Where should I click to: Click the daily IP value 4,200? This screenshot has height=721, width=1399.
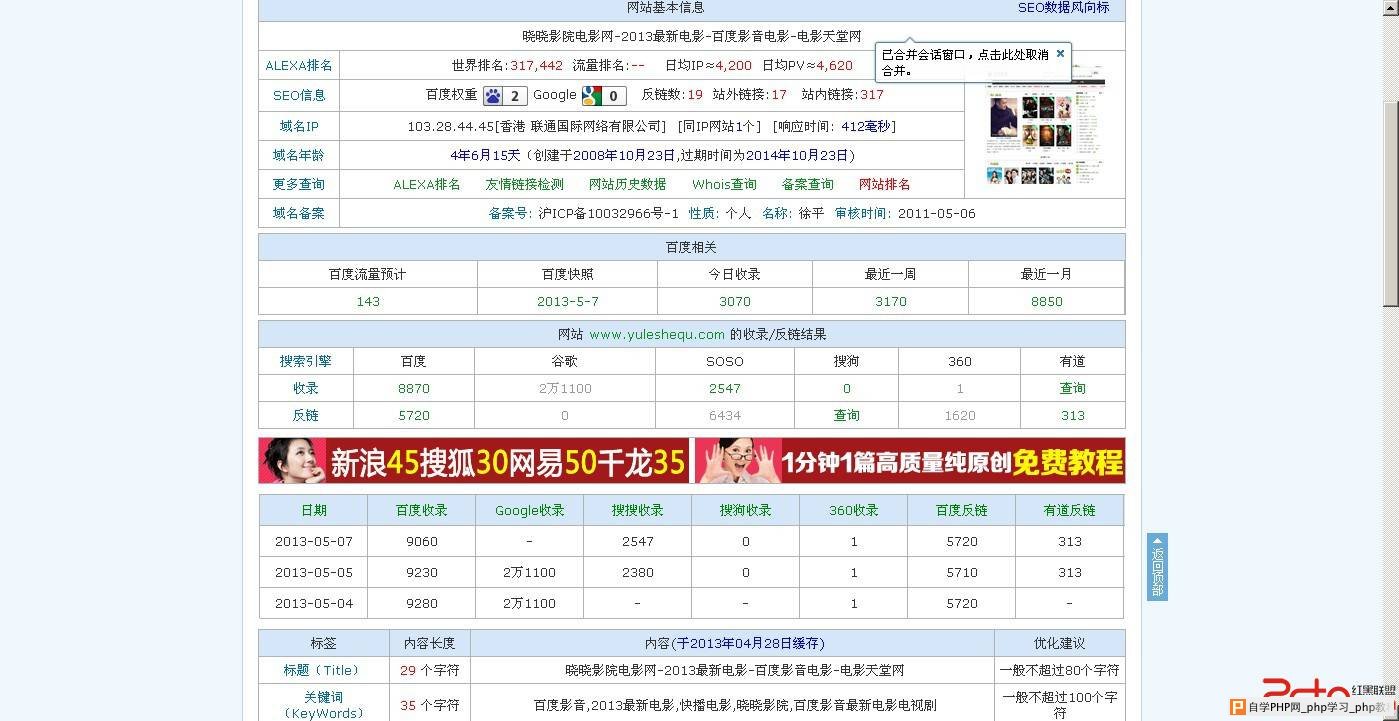[x=733, y=65]
